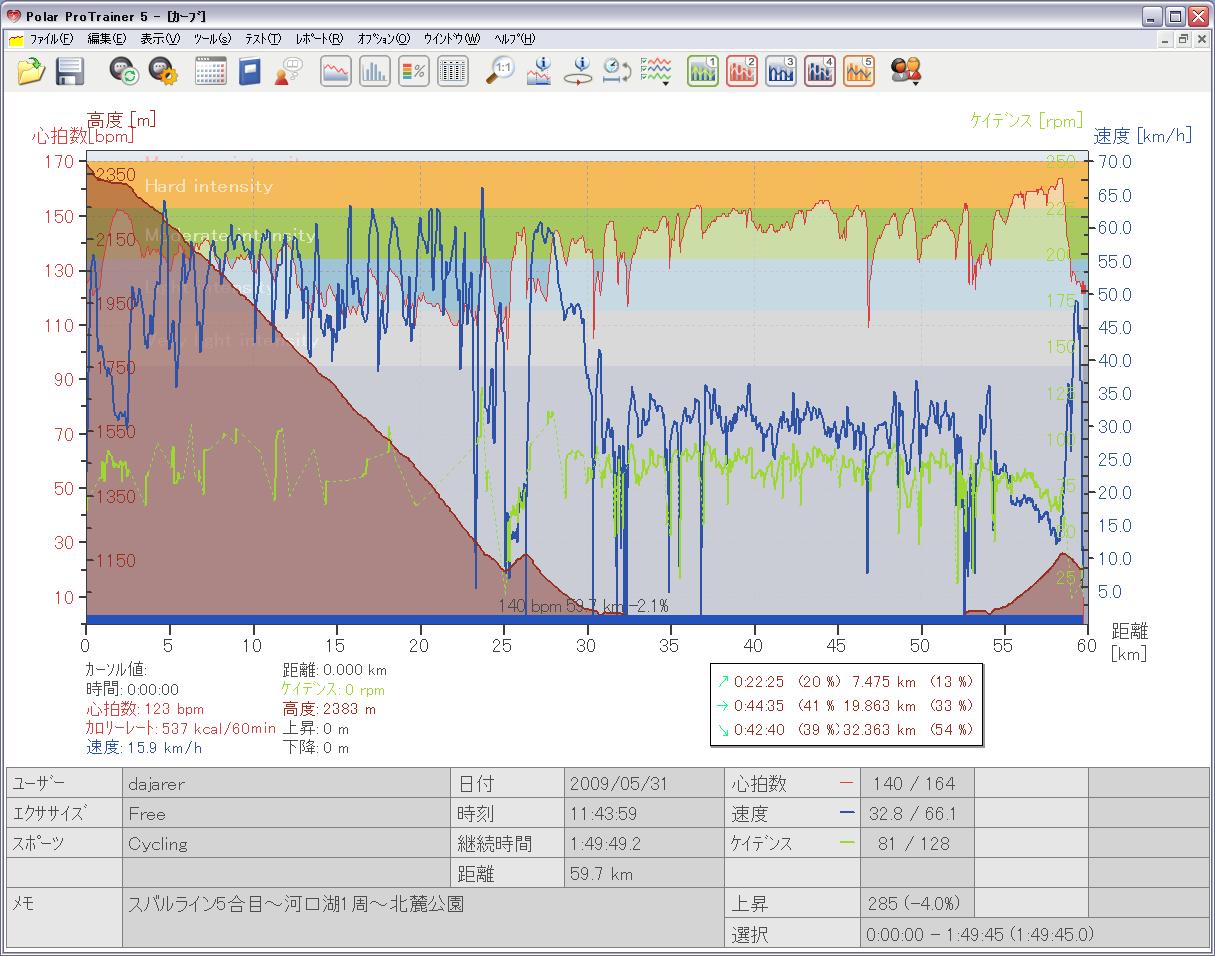Open the ウインドウ(W) menu

point(451,39)
